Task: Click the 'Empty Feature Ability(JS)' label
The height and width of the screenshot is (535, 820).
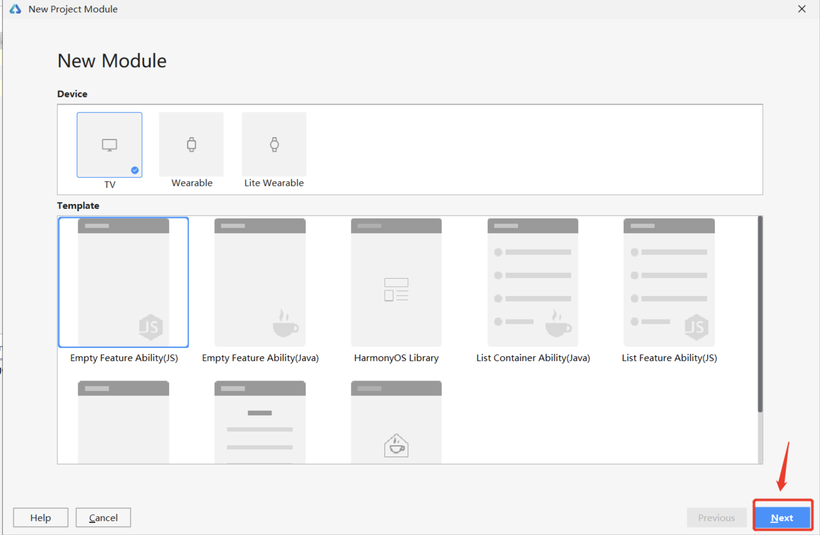Action: pyautogui.click(x=124, y=358)
